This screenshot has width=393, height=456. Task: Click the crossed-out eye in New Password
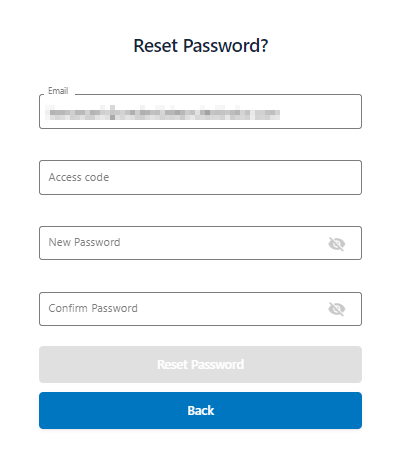(336, 244)
